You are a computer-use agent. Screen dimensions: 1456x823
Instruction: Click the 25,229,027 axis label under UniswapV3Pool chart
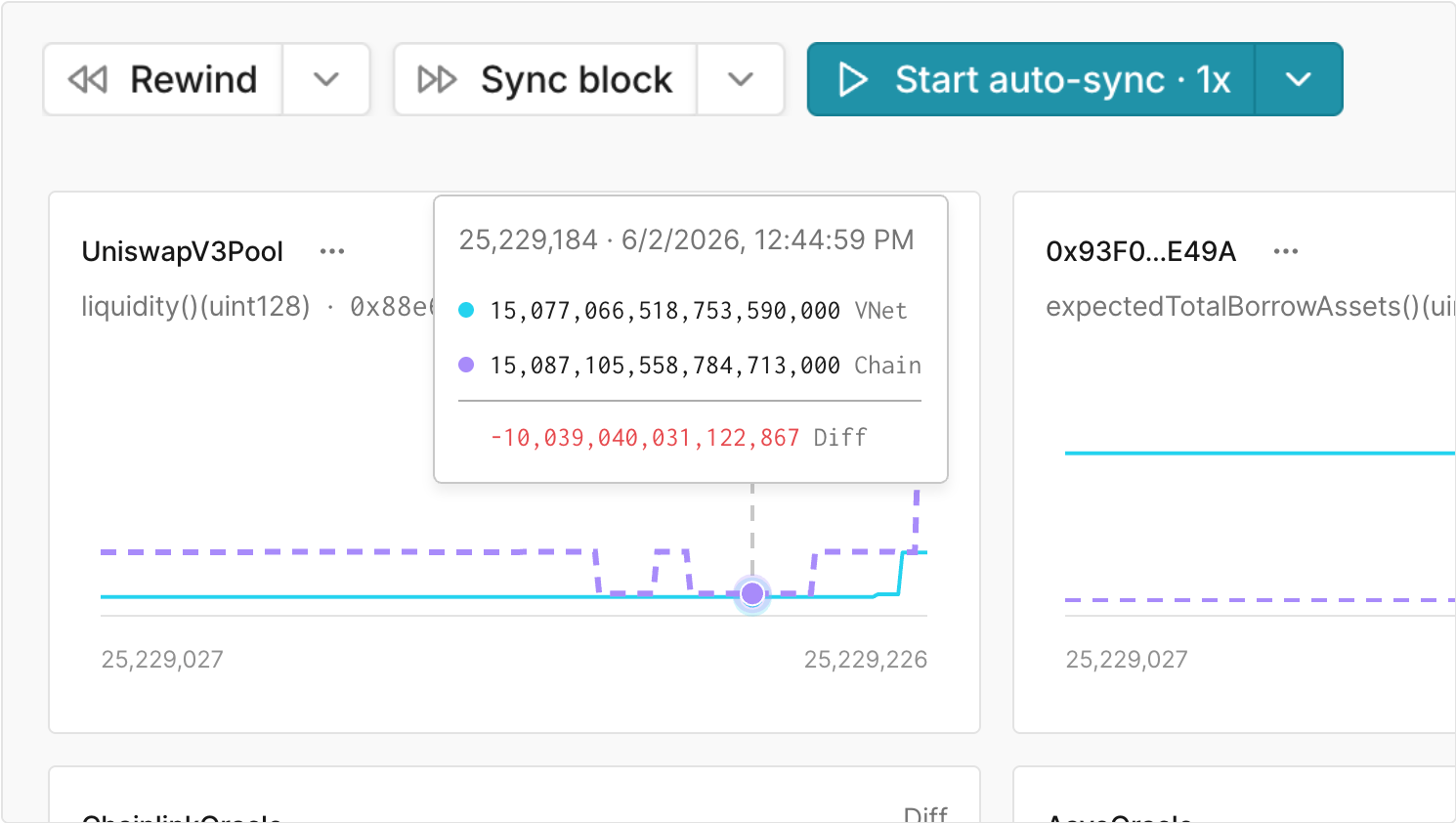pyautogui.click(x=162, y=660)
